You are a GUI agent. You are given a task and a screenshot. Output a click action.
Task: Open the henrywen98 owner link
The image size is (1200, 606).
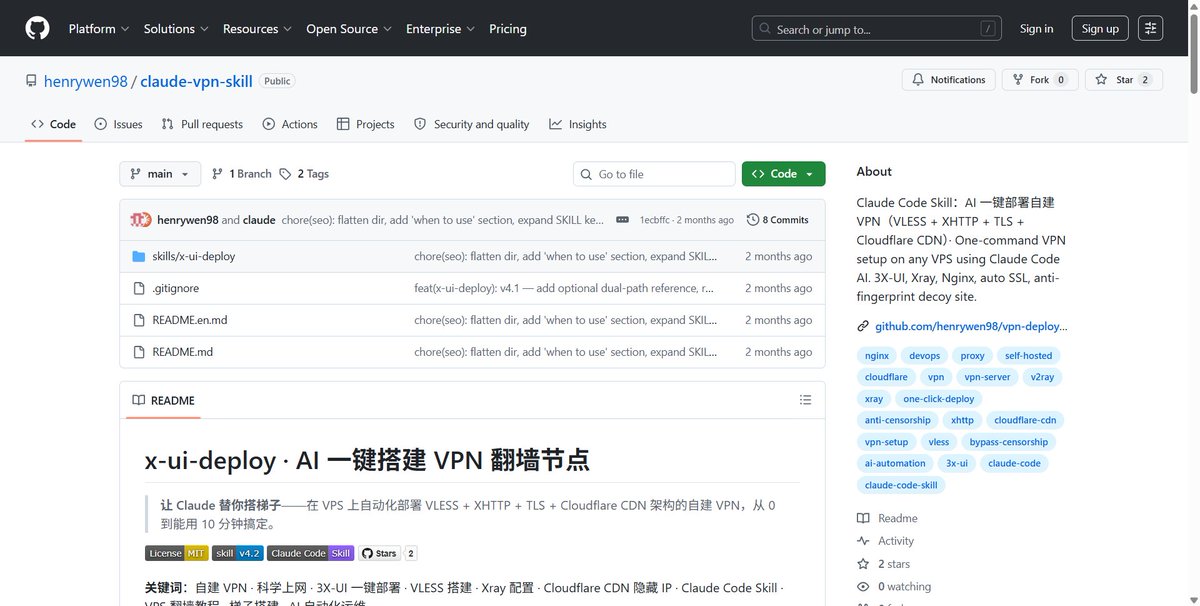pos(86,81)
